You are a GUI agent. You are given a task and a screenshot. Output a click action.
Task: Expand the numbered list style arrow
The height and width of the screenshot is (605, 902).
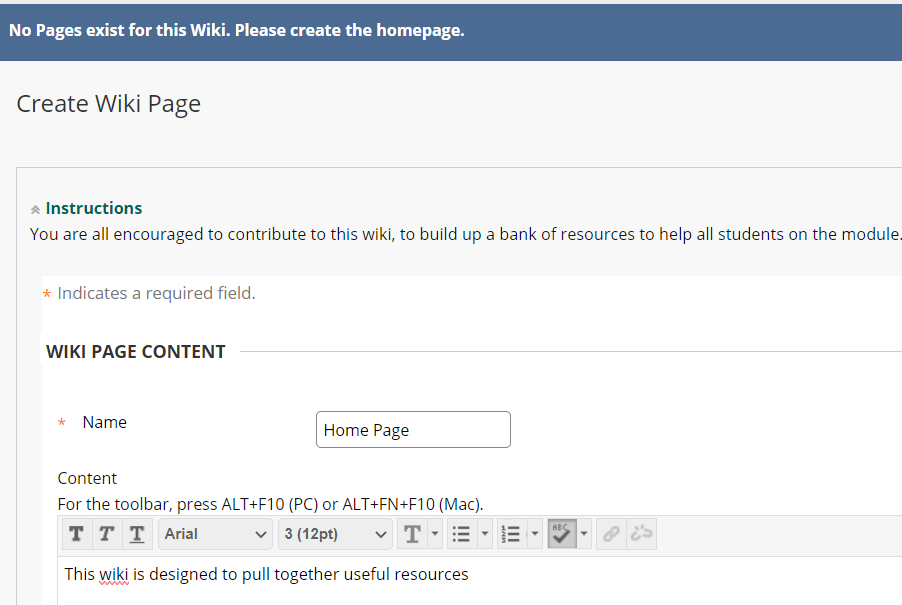pyautogui.click(x=535, y=534)
